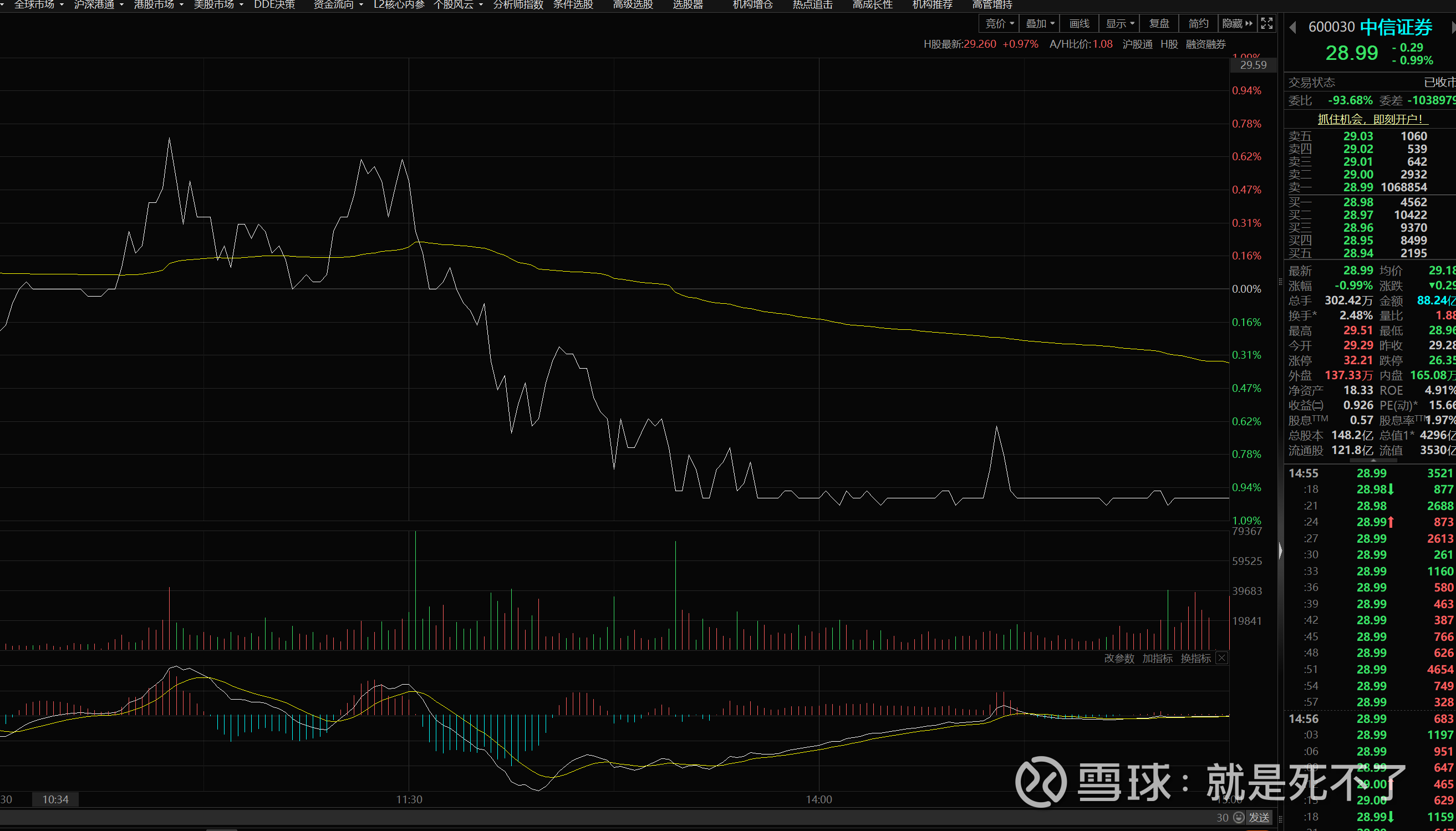The height and width of the screenshot is (831, 1456).
Task: Open the 显示 display dropdown
Action: [1120, 23]
